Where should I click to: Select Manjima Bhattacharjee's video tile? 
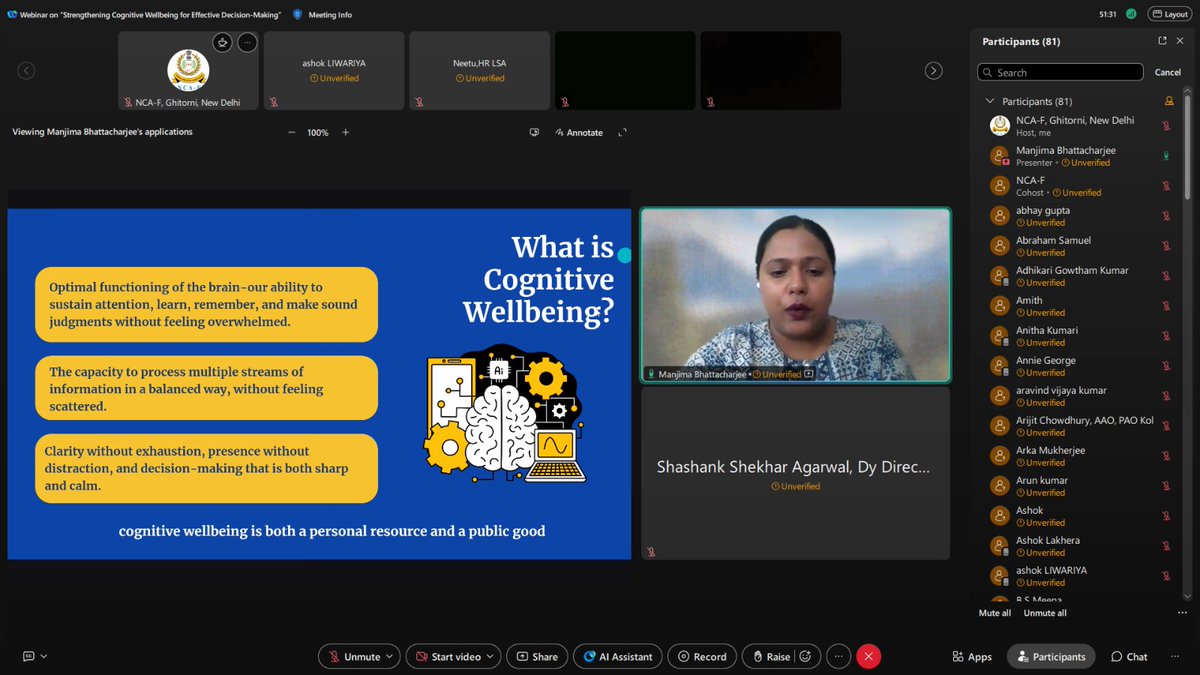click(x=795, y=295)
